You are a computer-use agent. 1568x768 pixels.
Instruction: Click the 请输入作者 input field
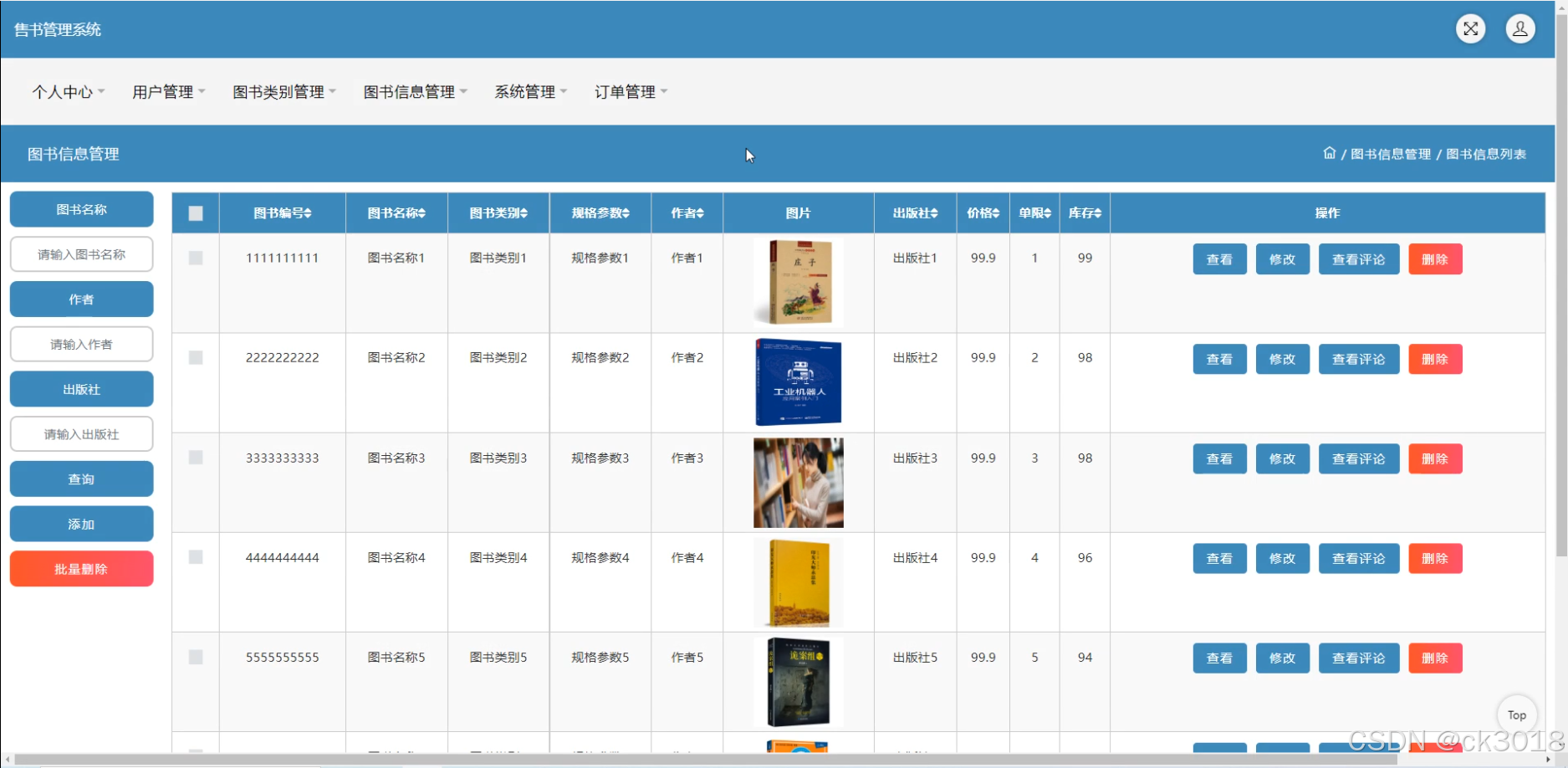[81, 344]
